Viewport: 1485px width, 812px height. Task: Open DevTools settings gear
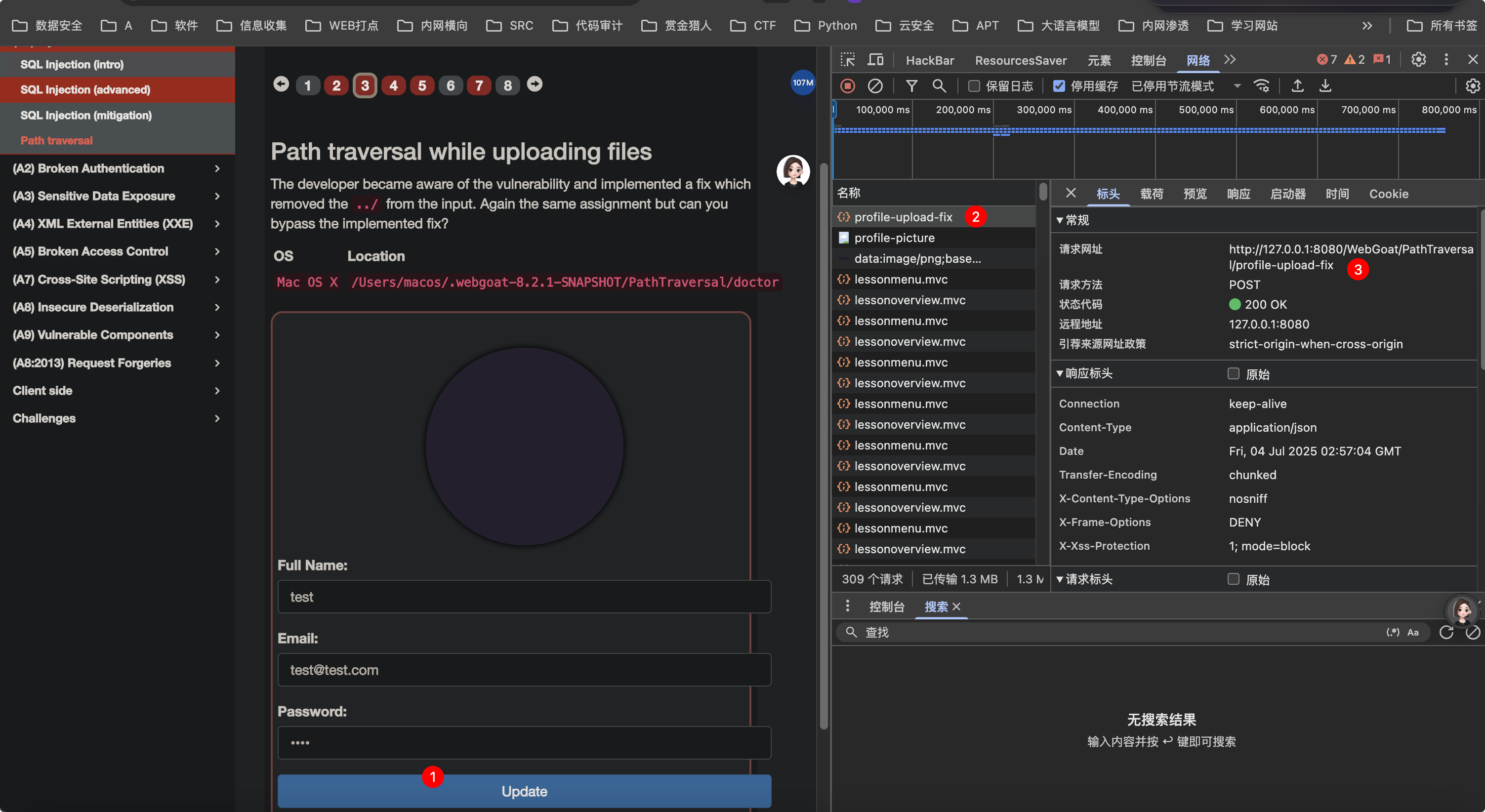coord(1418,59)
